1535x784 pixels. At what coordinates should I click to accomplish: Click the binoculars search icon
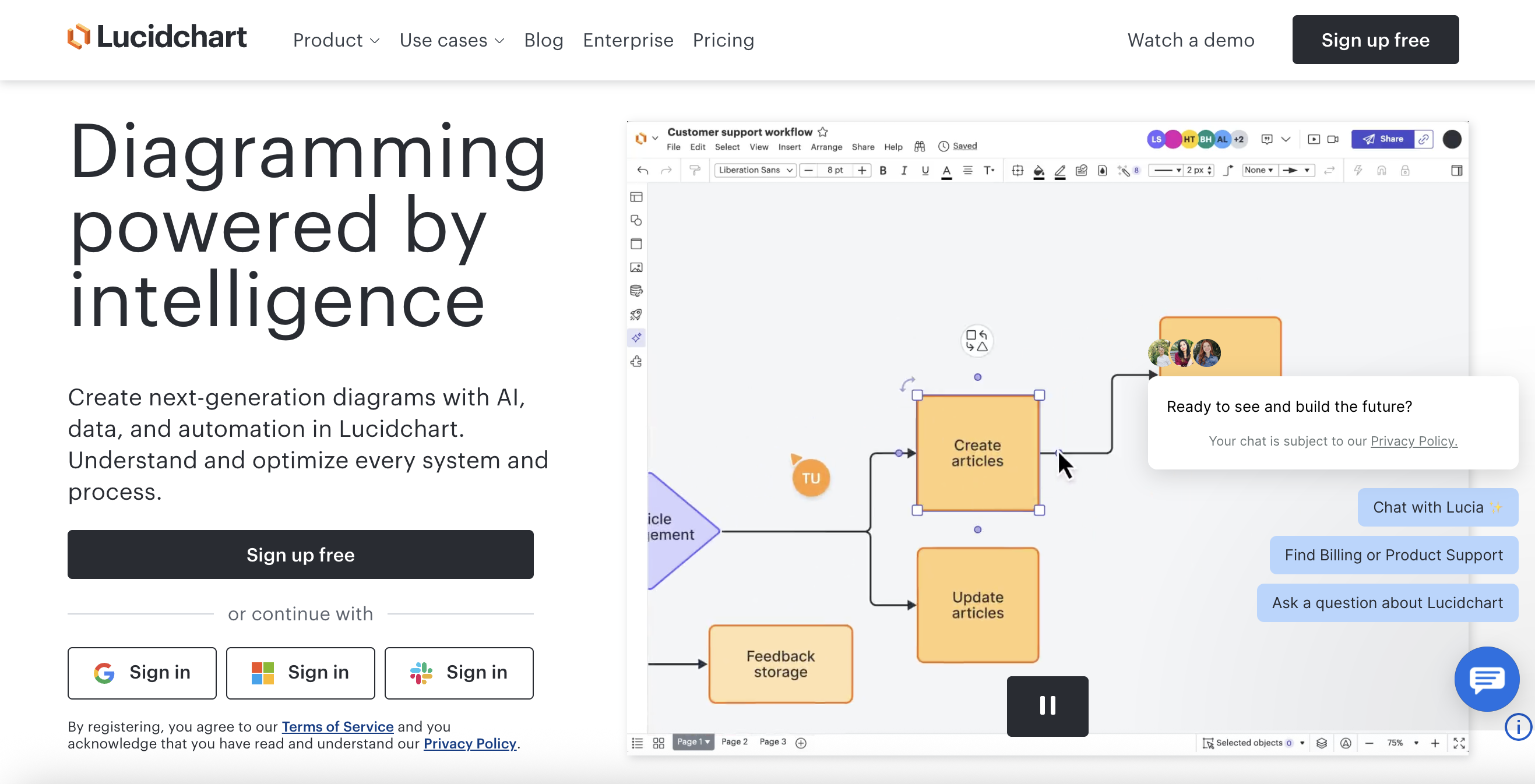click(920, 146)
